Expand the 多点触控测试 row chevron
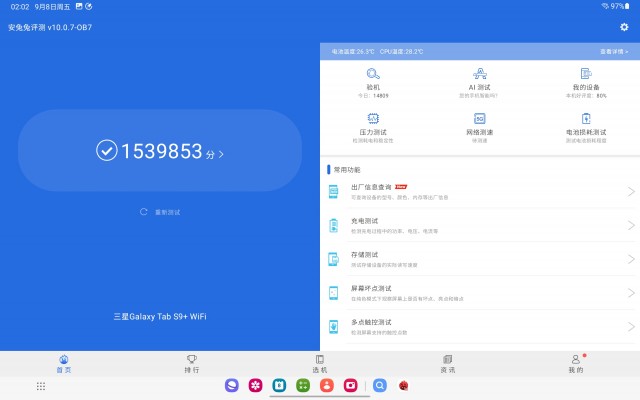640x400 pixels. (x=631, y=327)
